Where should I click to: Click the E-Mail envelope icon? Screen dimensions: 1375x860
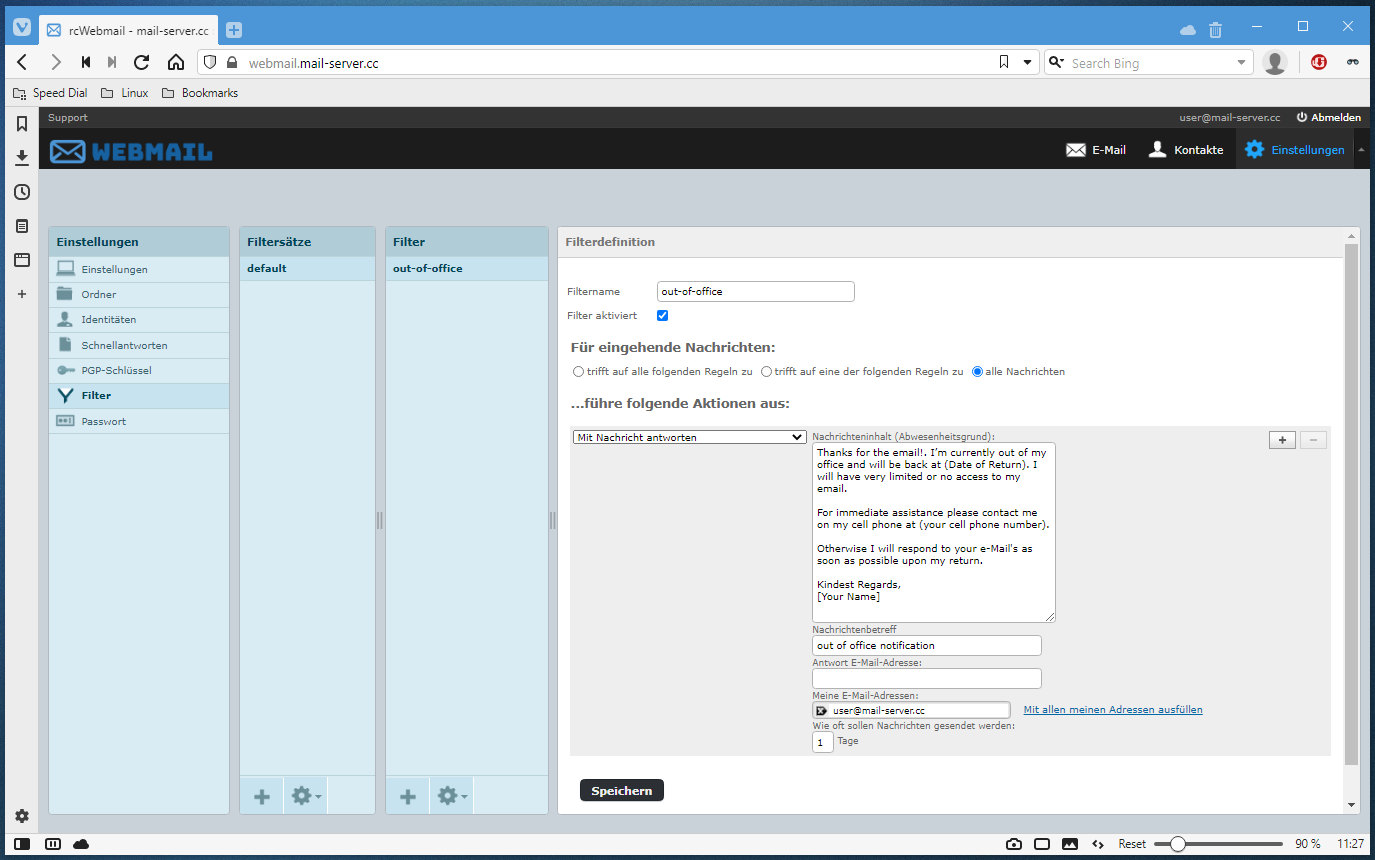click(x=1076, y=150)
